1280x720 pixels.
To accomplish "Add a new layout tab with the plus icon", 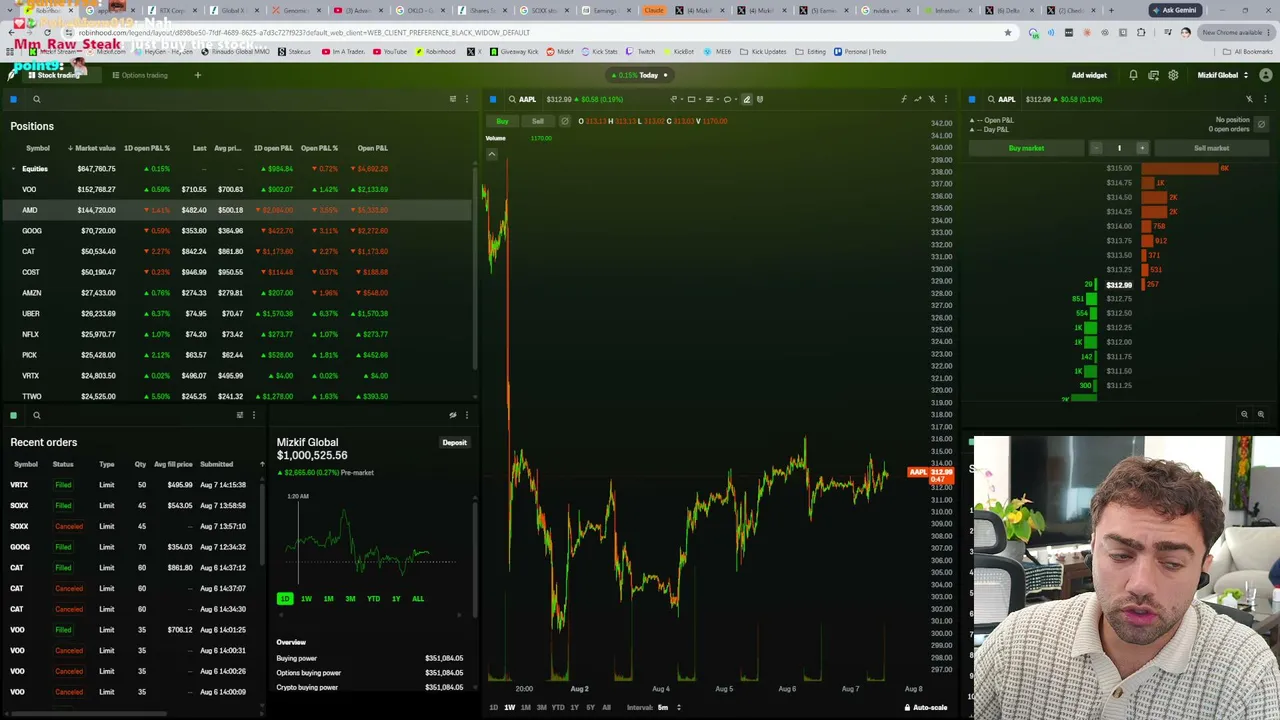I will click(197, 75).
